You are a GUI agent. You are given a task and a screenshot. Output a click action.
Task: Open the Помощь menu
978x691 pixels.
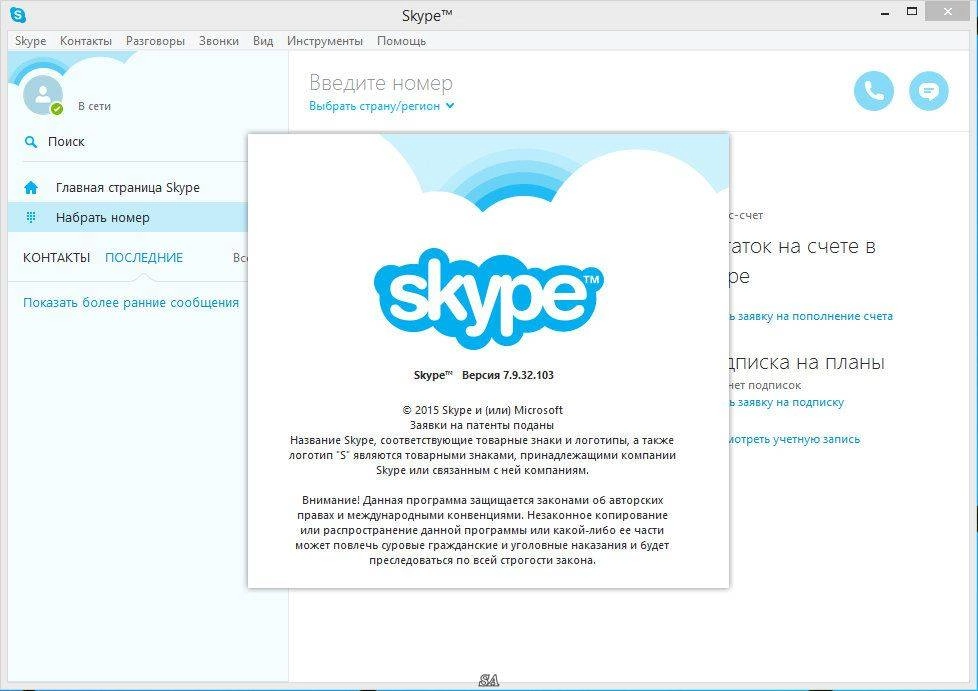pyautogui.click(x=401, y=41)
